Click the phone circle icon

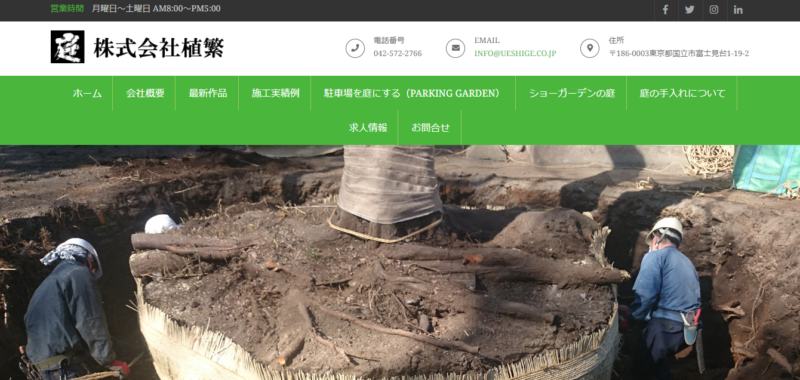[x=355, y=48]
